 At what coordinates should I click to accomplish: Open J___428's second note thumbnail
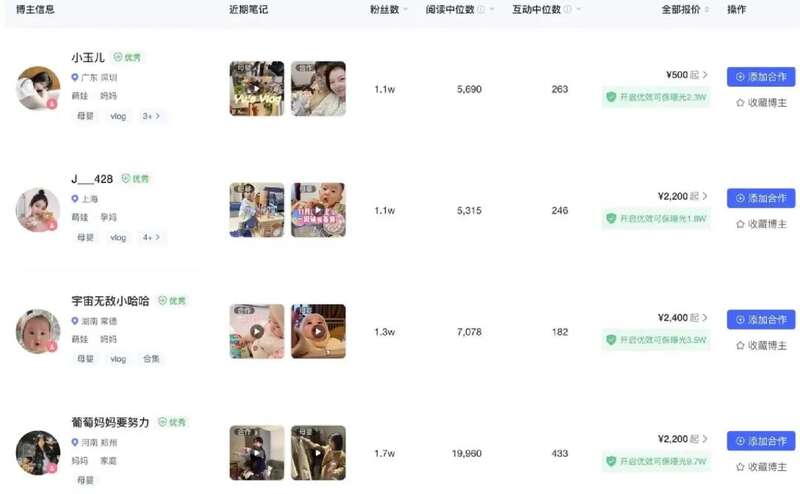[318, 210]
